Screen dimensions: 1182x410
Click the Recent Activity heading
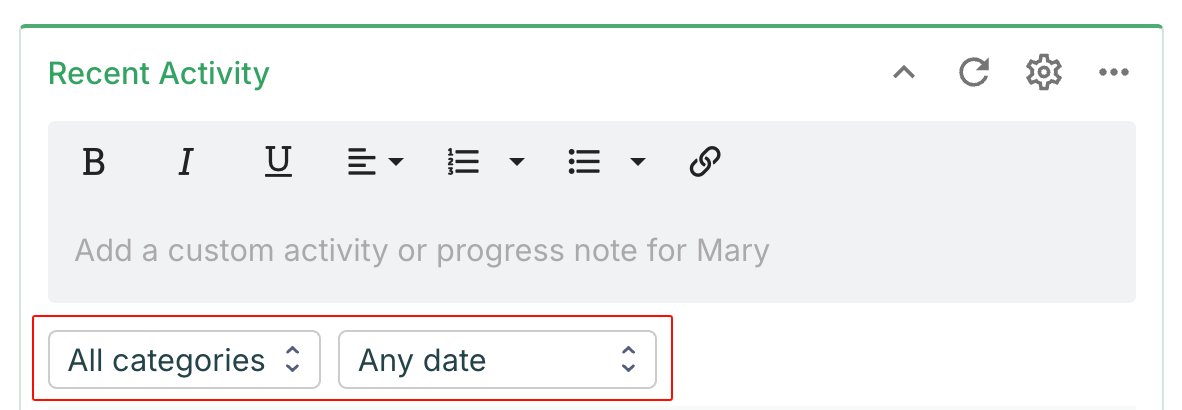[x=159, y=73]
